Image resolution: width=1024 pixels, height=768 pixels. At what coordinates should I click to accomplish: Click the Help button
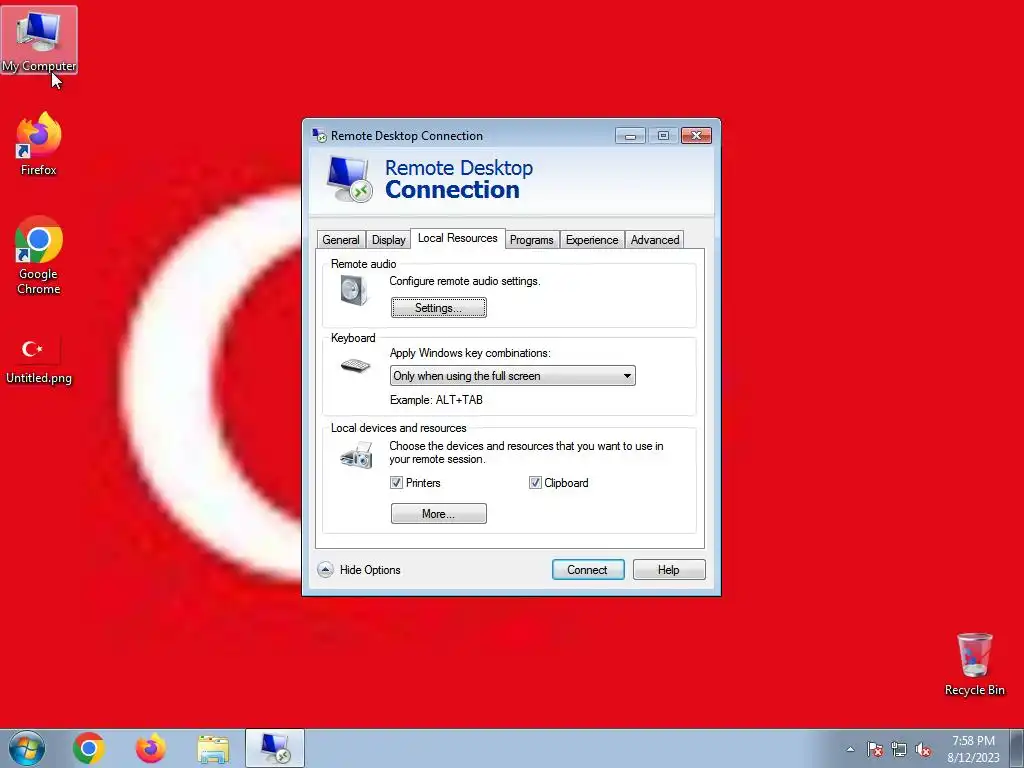[x=669, y=569]
